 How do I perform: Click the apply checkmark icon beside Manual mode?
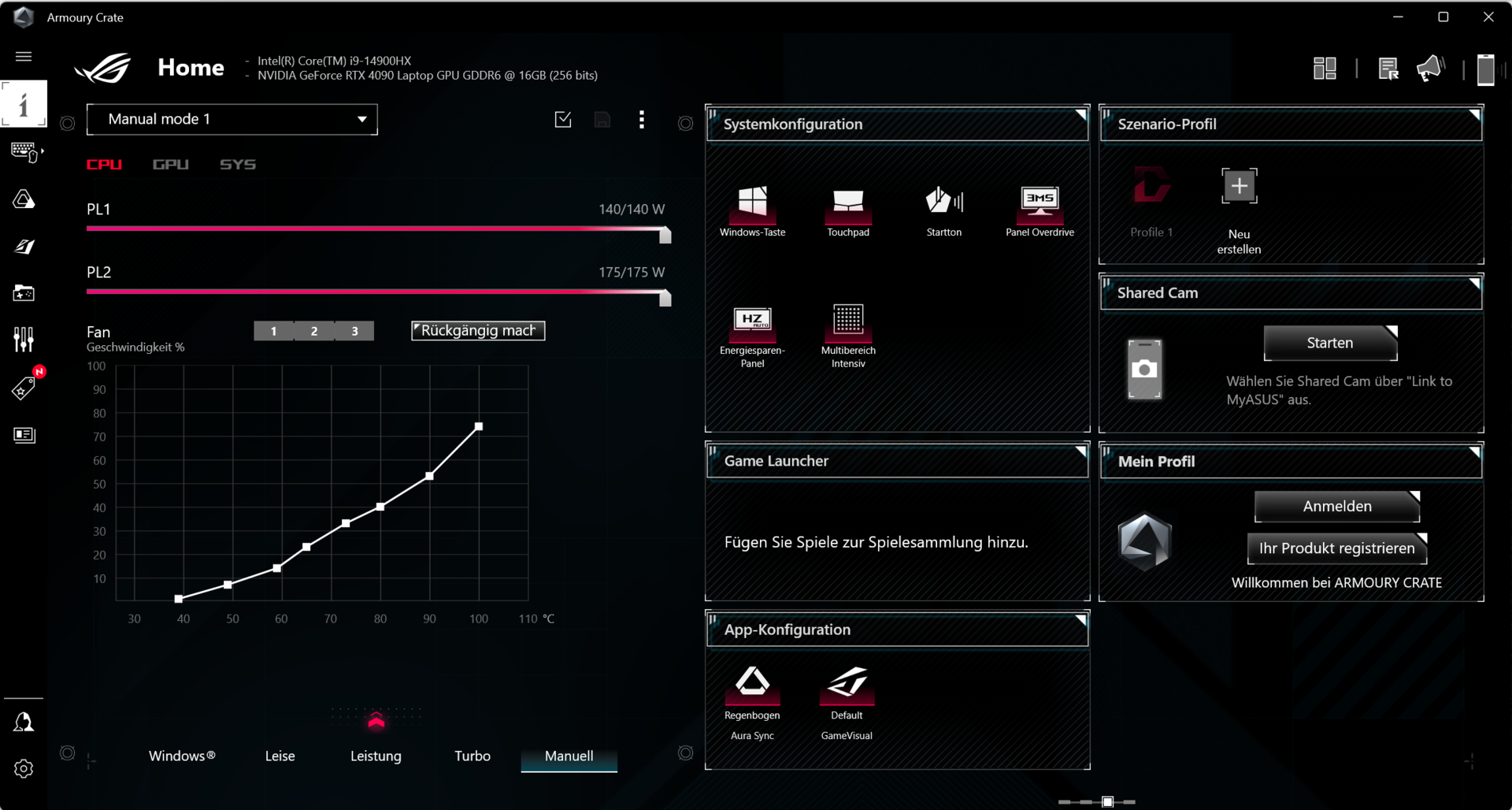563,119
